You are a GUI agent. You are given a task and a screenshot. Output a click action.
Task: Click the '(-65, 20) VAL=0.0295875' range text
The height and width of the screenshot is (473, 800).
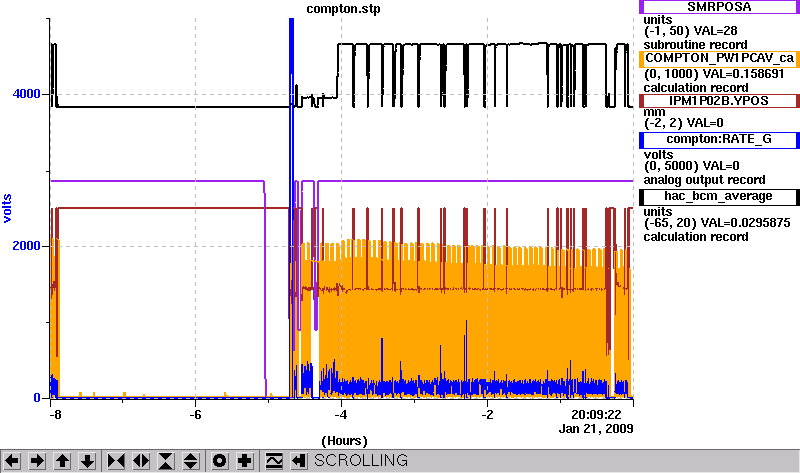(x=717, y=223)
